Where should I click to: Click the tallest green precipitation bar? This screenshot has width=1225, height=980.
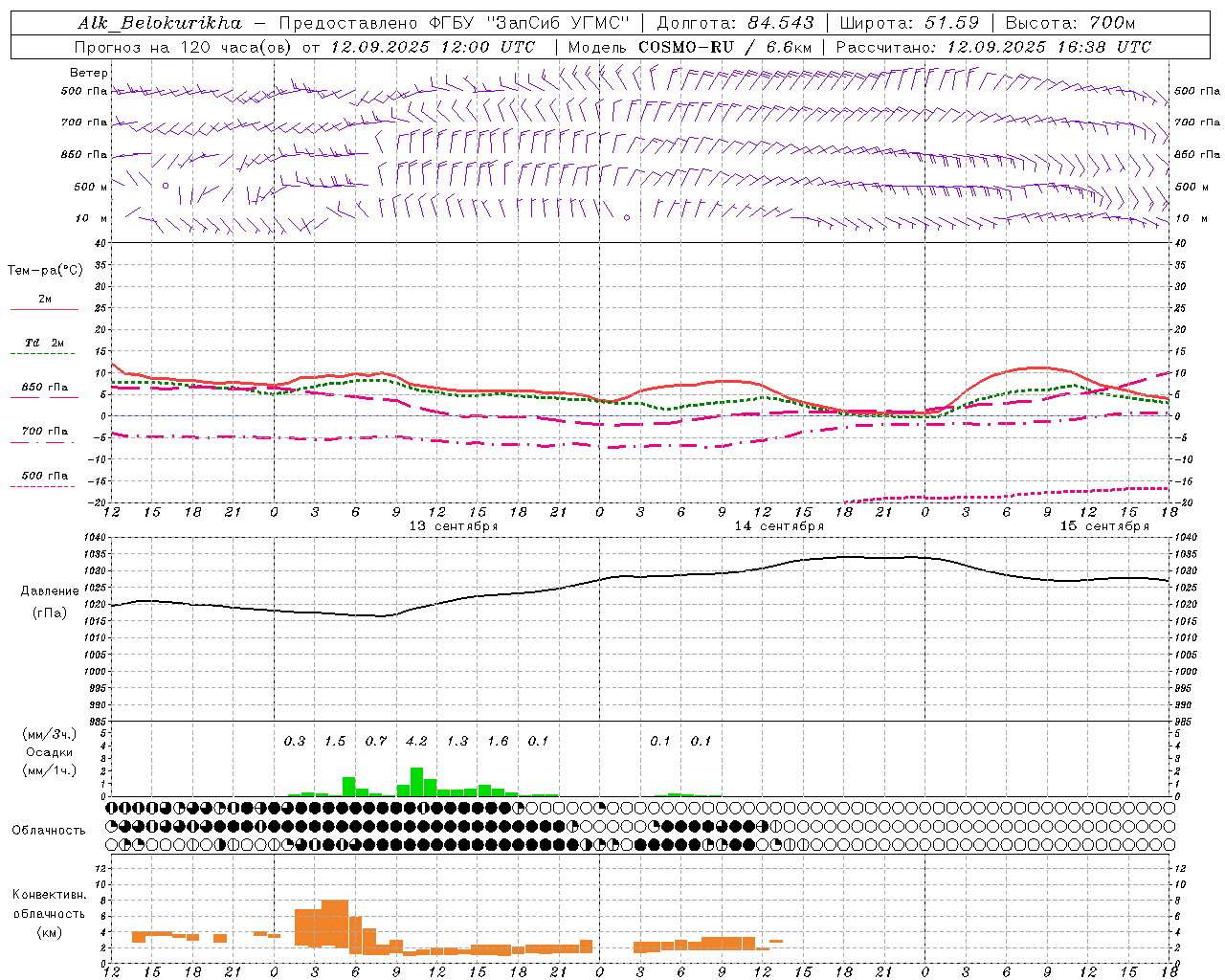coord(416,782)
